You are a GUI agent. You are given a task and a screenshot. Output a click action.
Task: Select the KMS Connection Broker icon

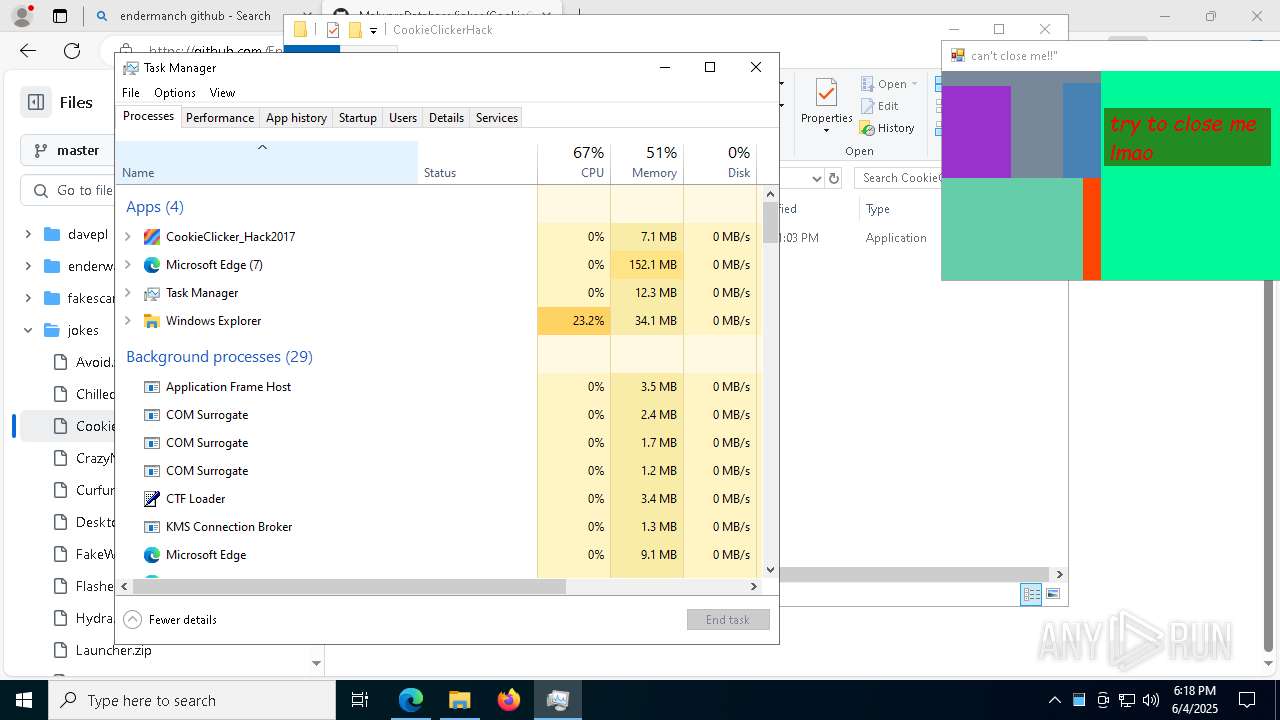[152, 527]
